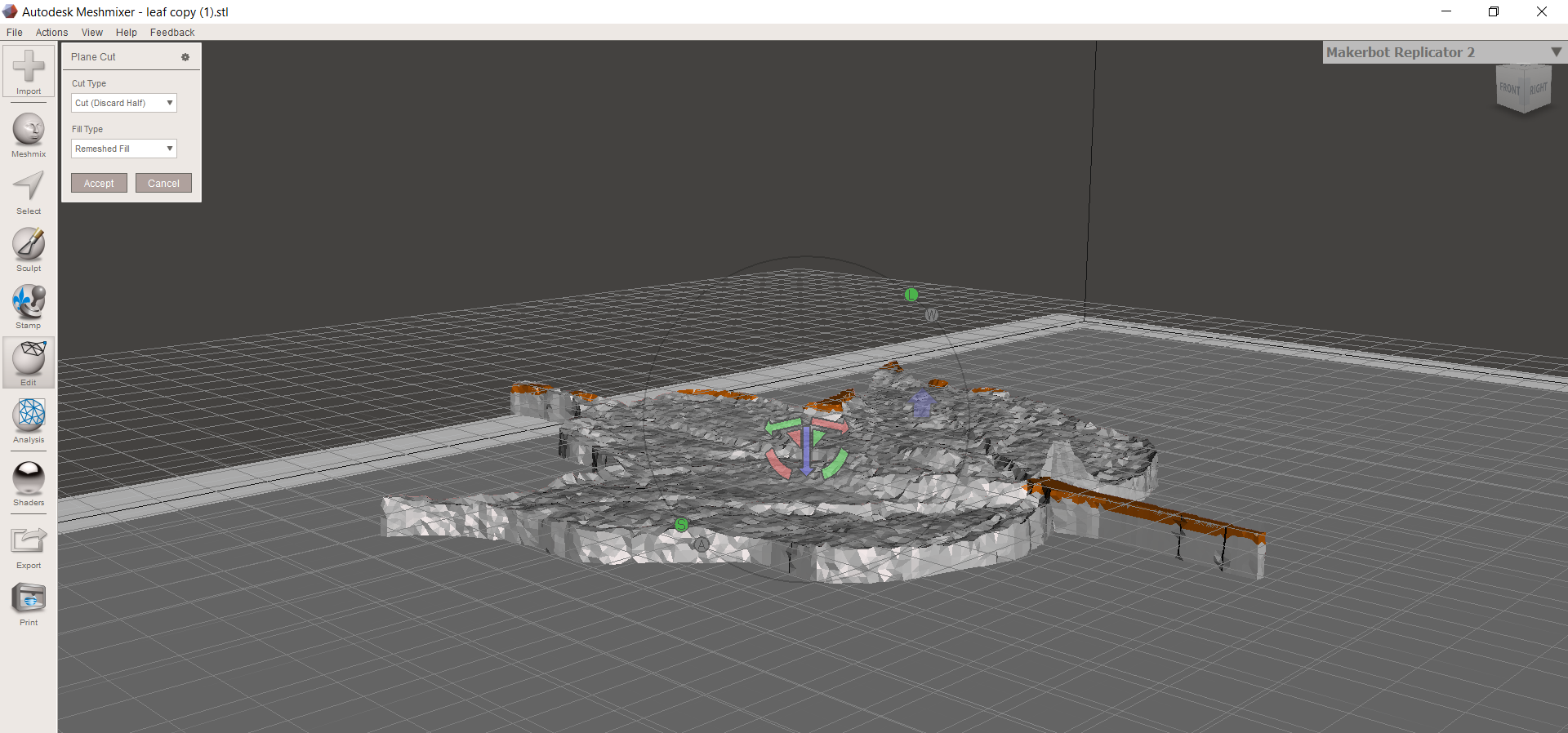Open the Feedback menu
The width and height of the screenshot is (1568, 733).
(172, 33)
